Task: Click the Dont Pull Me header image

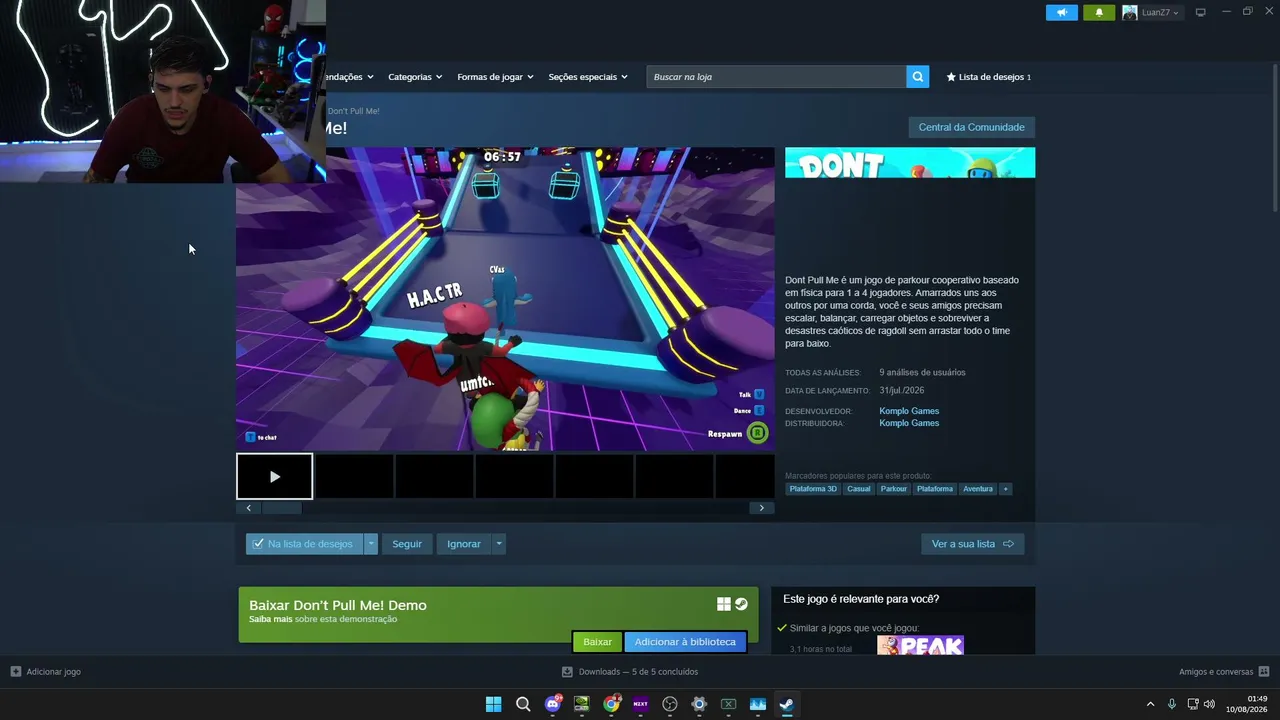Action: (910, 163)
